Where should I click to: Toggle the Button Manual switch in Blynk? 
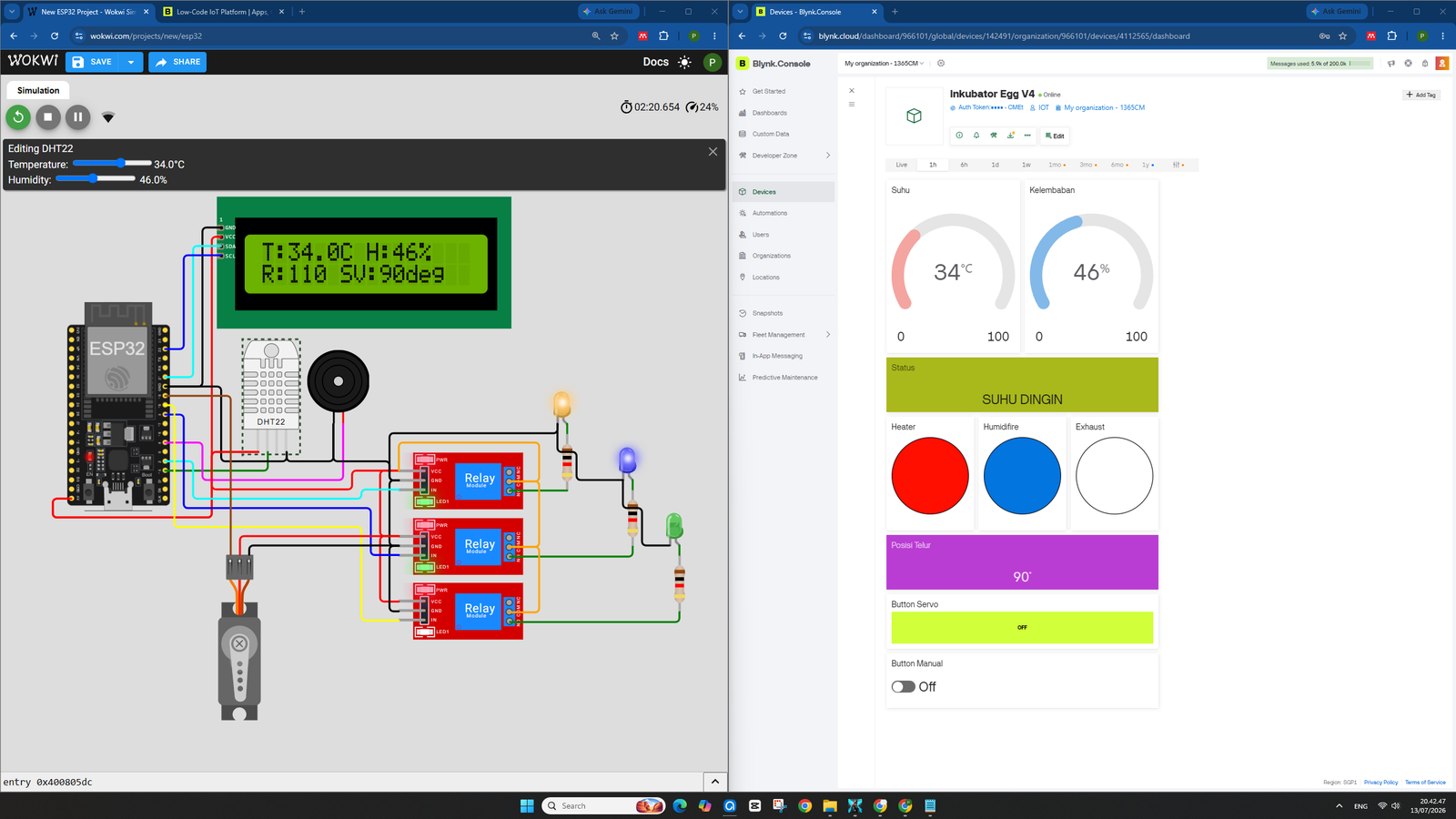point(904,686)
